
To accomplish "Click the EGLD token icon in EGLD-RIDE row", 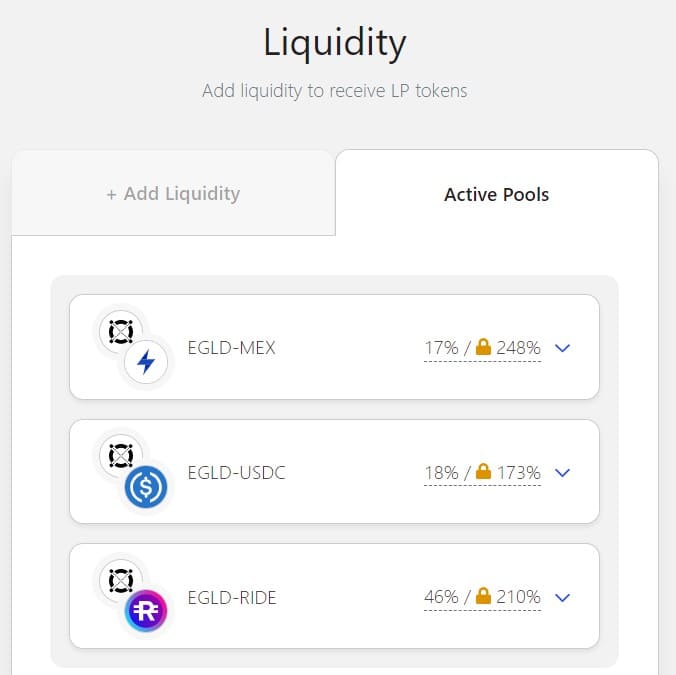I will point(121,580).
